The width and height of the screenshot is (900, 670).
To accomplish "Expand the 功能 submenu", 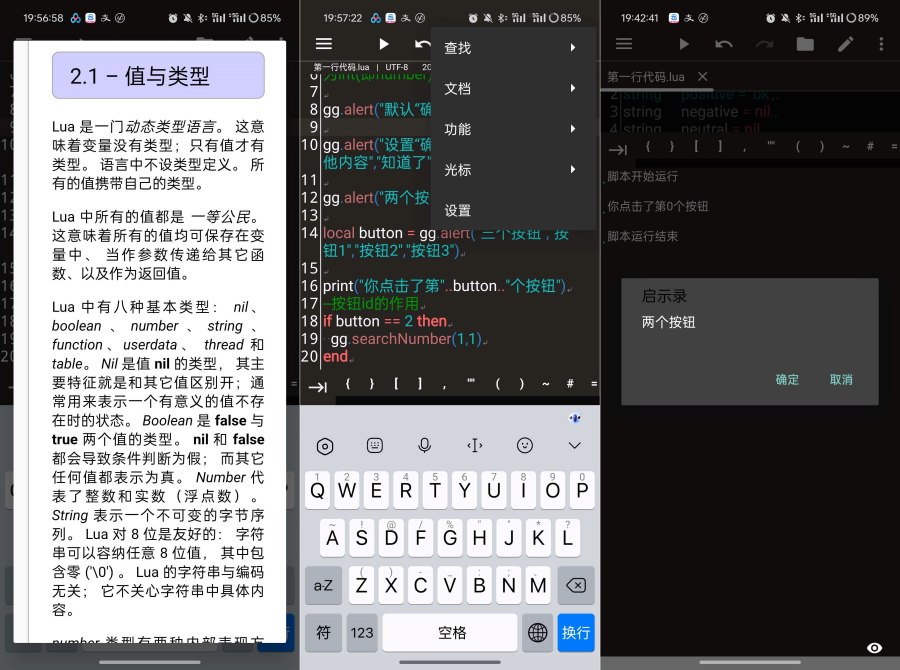I will point(457,128).
